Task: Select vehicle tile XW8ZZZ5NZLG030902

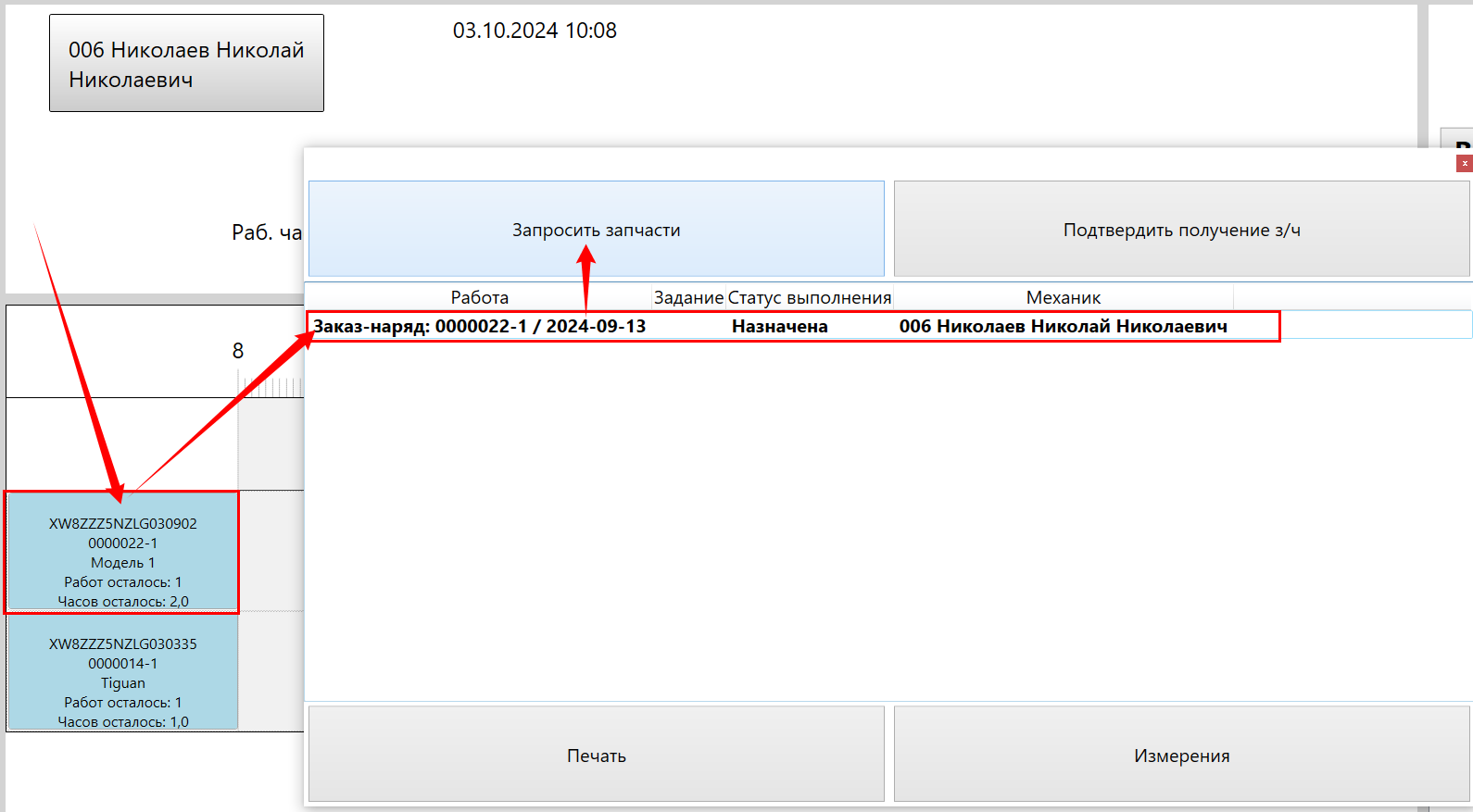Action: (122, 553)
